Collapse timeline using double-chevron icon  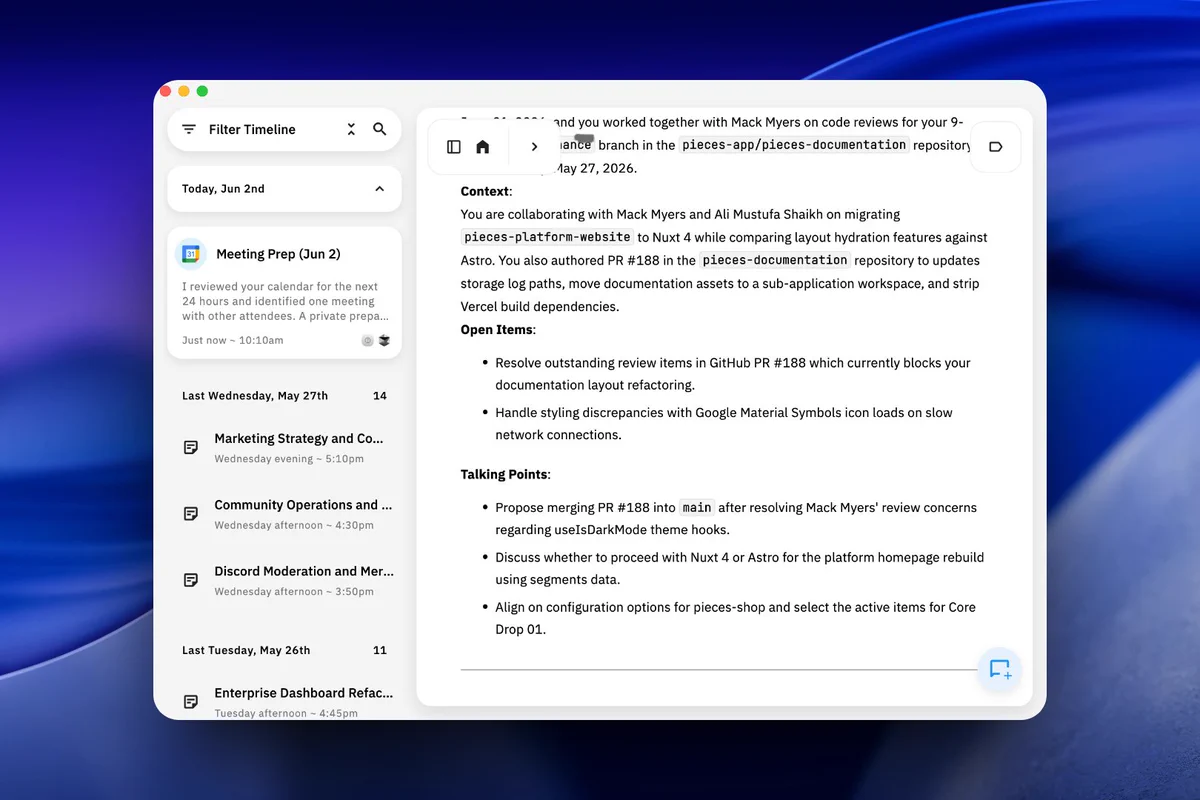coord(351,129)
